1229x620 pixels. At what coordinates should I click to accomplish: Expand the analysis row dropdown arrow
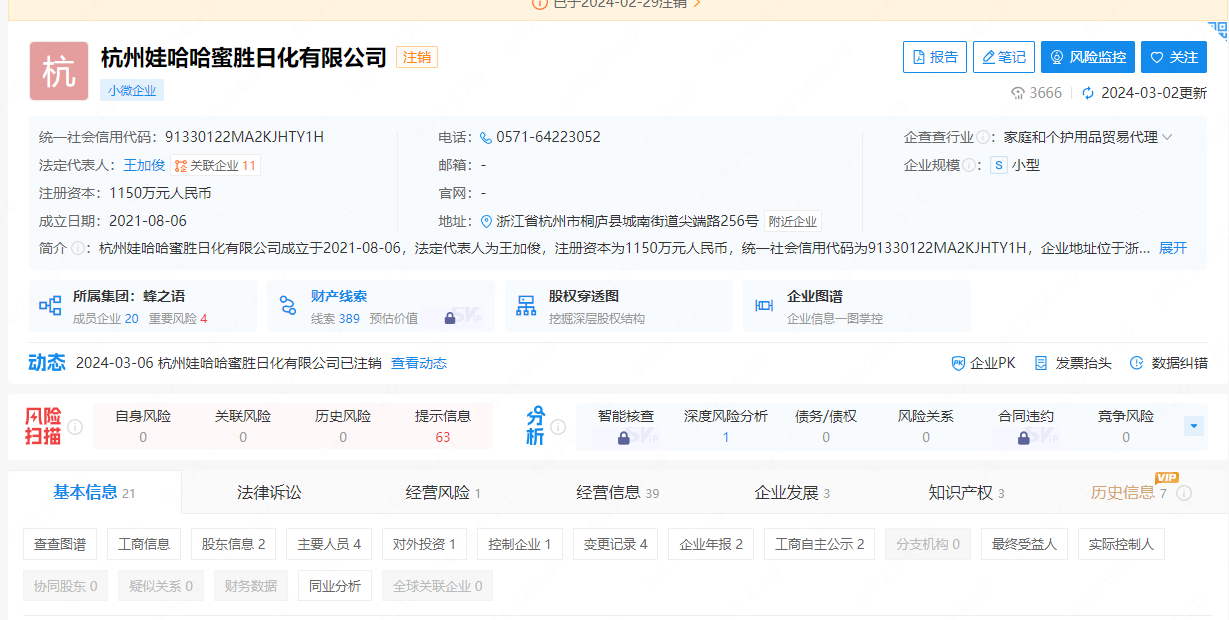click(1193, 426)
